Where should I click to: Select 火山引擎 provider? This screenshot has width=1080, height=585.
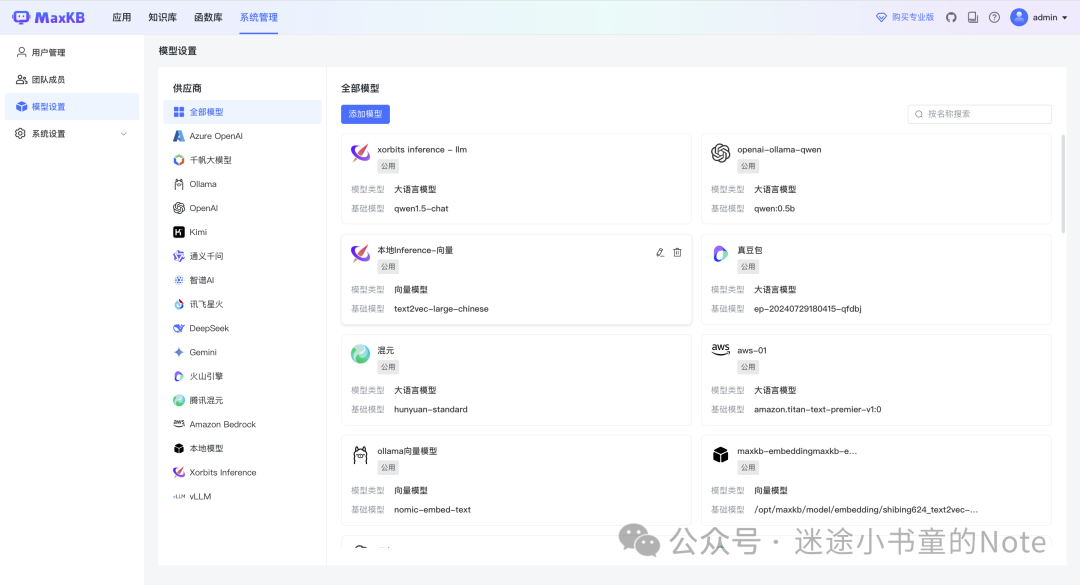[x=242, y=376]
